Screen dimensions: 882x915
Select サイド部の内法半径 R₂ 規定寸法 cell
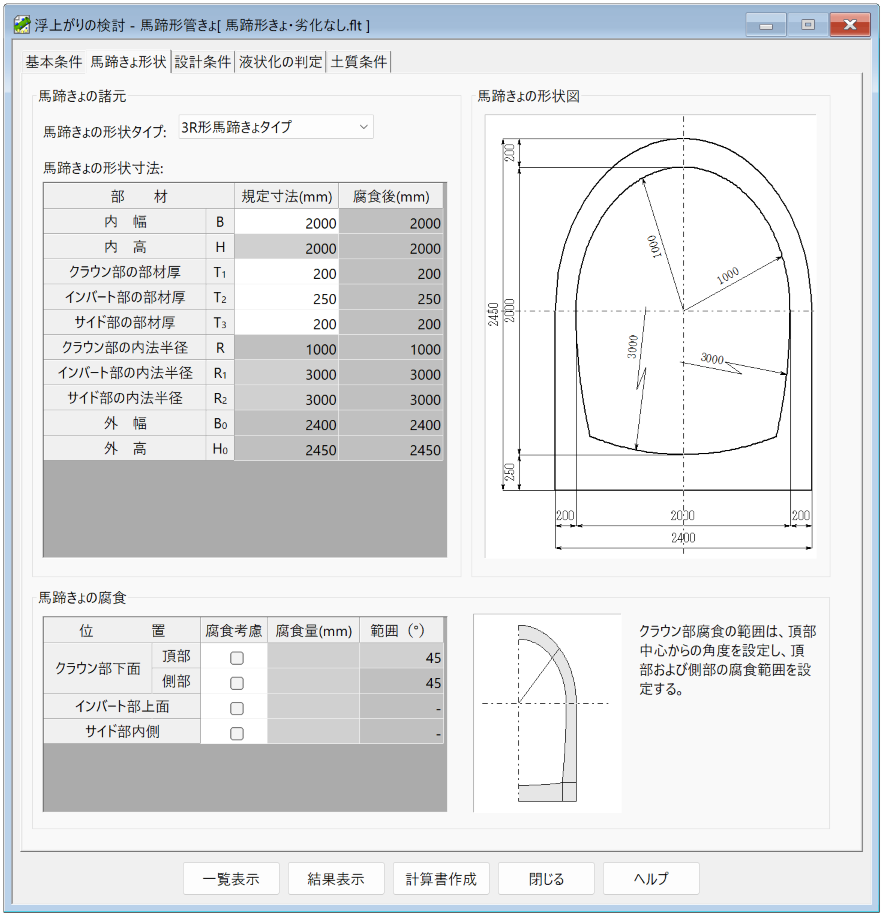287,399
